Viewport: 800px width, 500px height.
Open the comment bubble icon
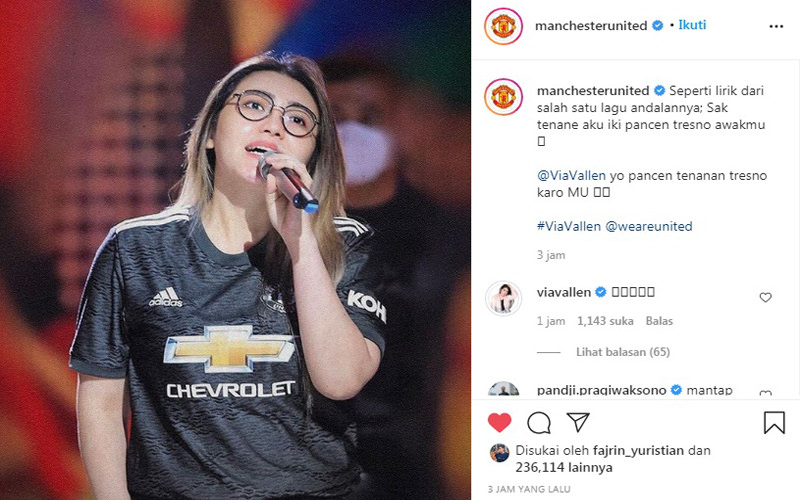click(x=539, y=423)
